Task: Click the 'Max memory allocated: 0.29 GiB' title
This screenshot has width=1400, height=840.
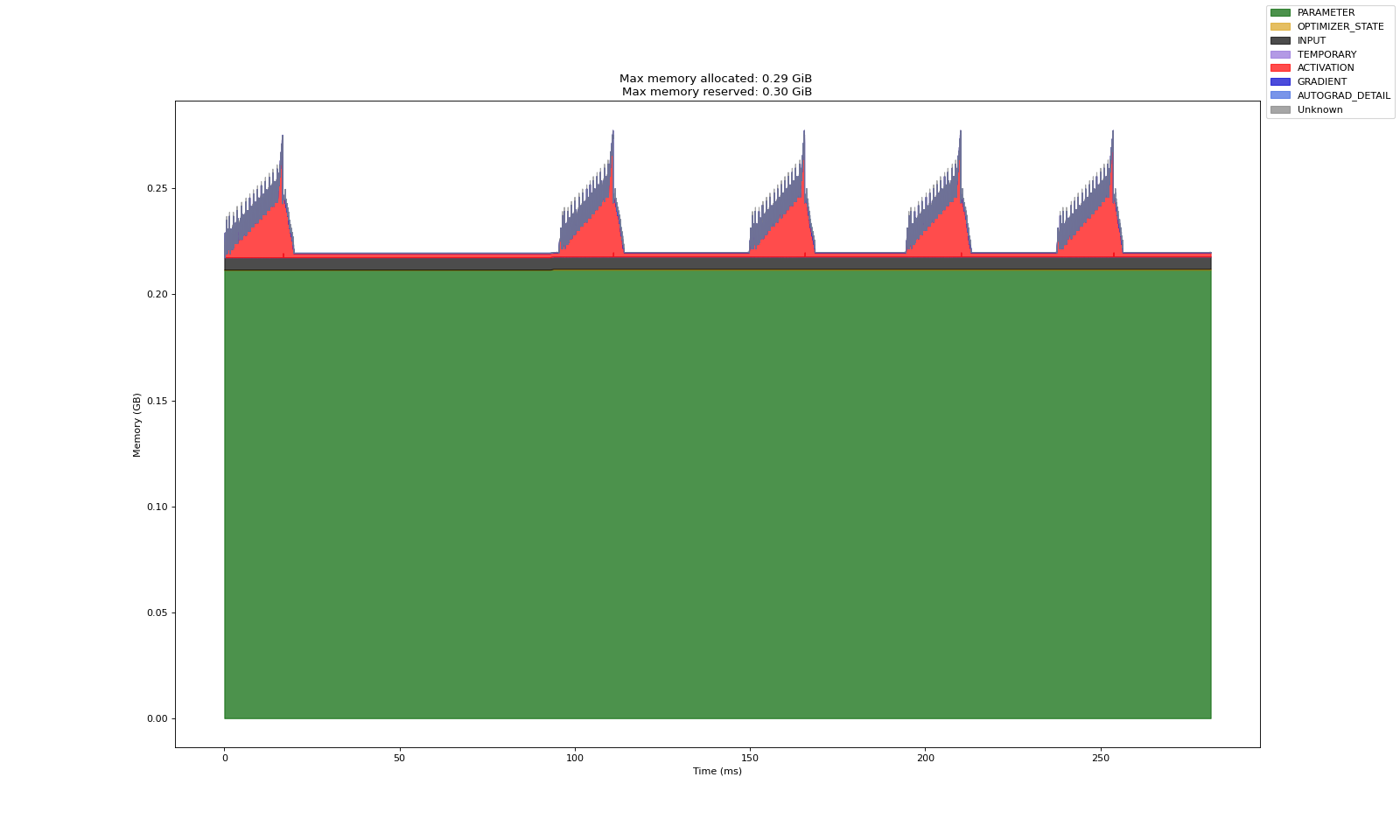Action: [716, 79]
